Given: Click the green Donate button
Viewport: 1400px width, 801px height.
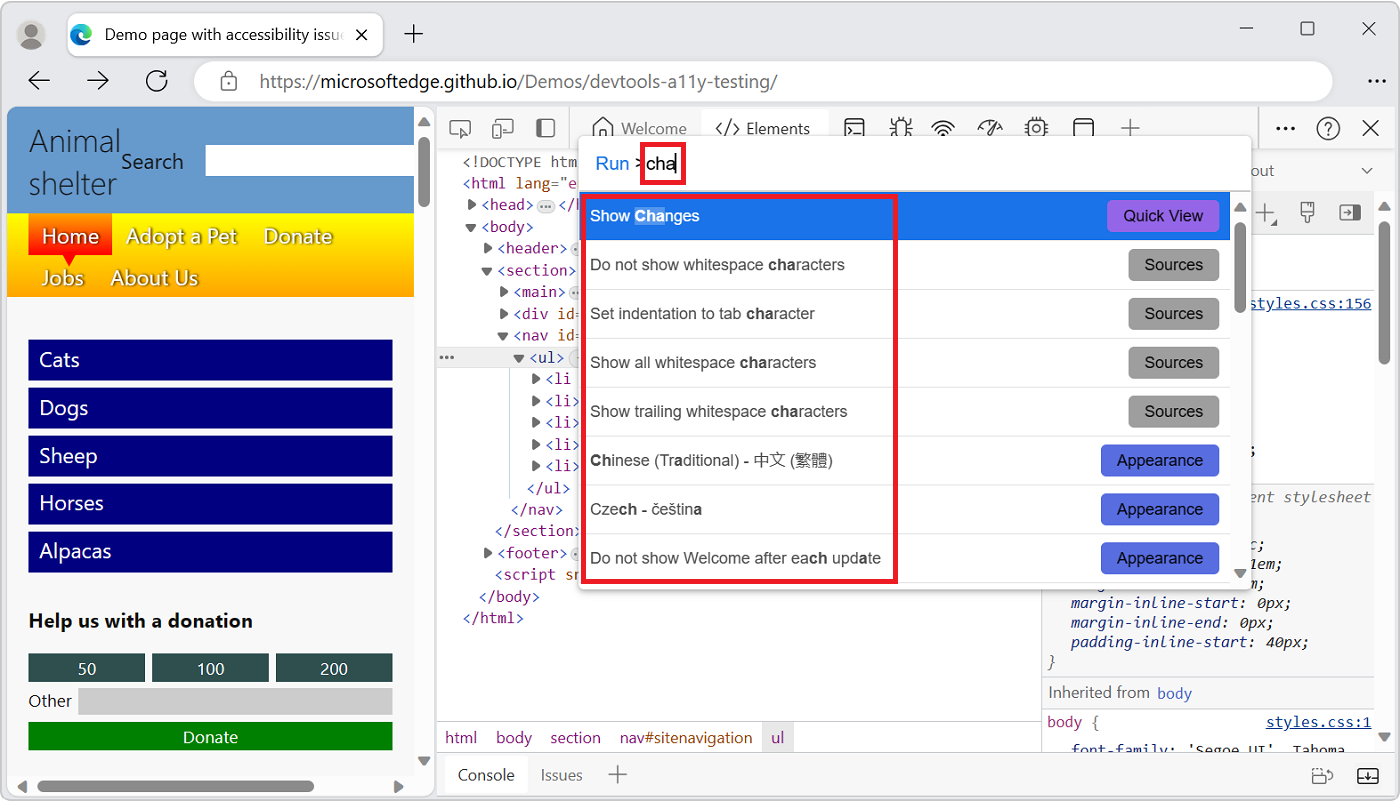Looking at the screenshot, I should coord(210,736).
